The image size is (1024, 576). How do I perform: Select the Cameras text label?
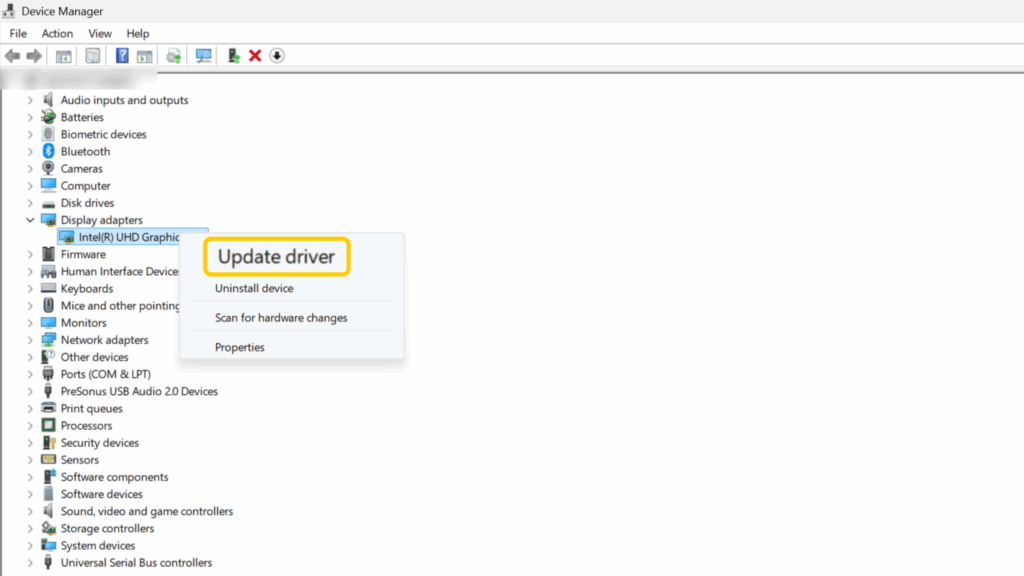tap(82, 168)
